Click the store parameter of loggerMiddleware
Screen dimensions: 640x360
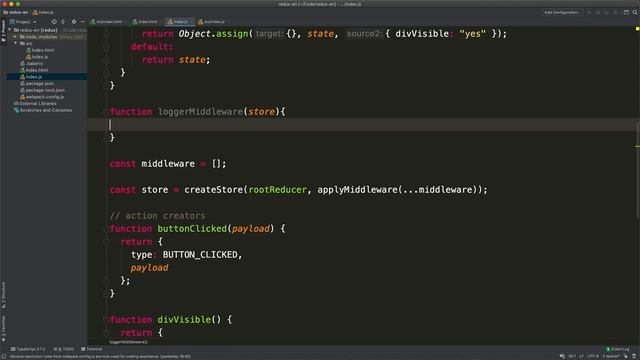(x=261, y=112)
